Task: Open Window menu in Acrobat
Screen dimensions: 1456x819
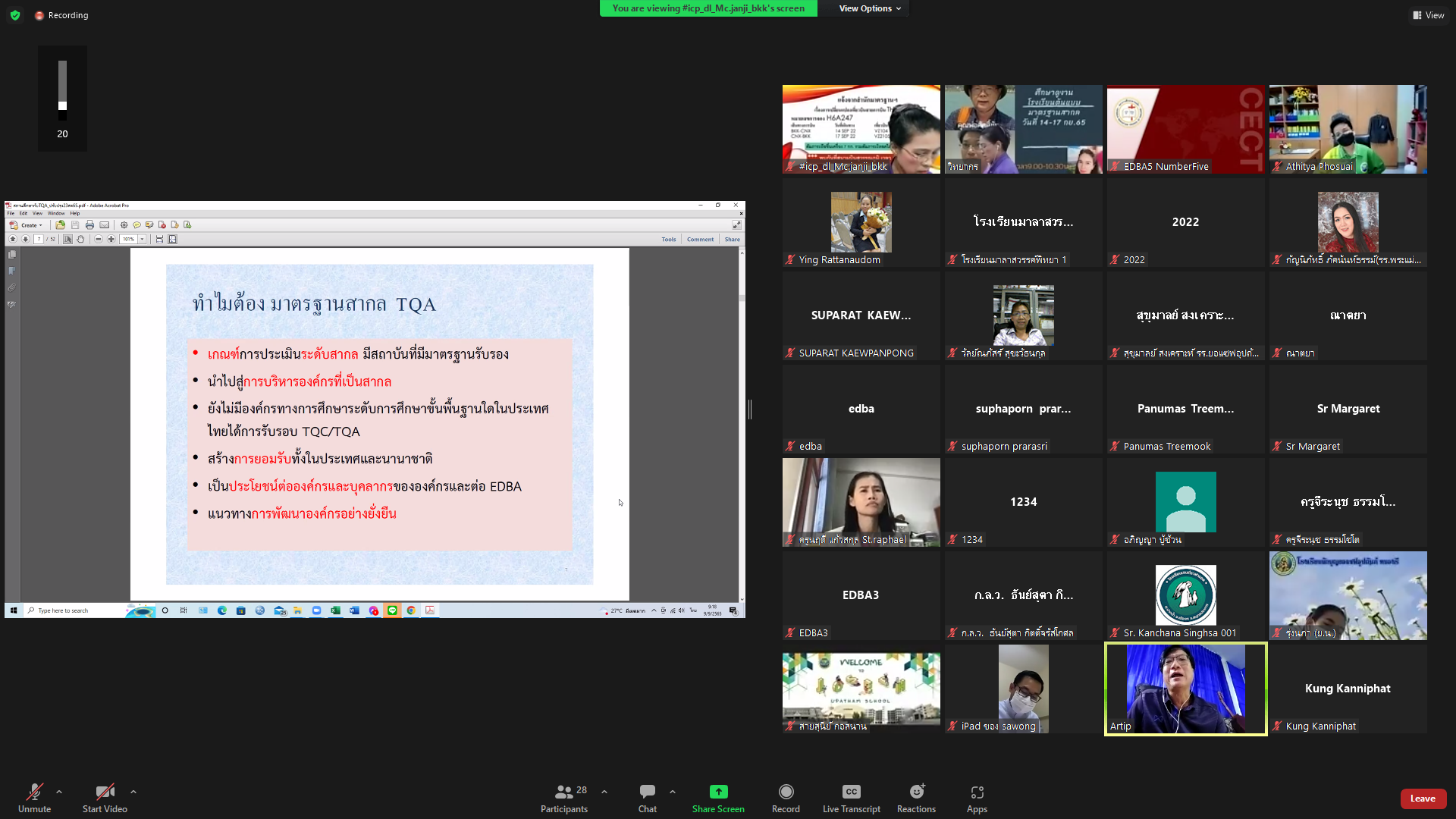Action: tap(56, 213)
